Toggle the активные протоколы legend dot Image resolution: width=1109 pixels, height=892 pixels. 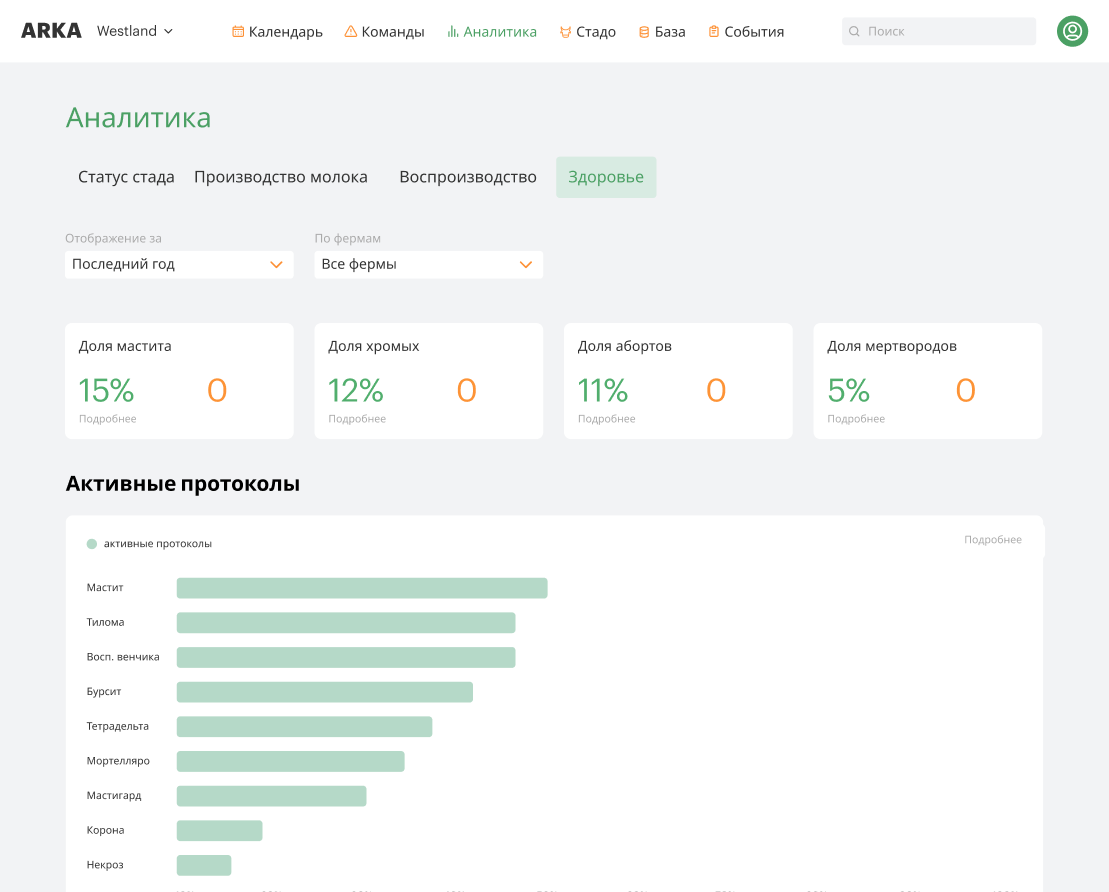click(92, 544)
